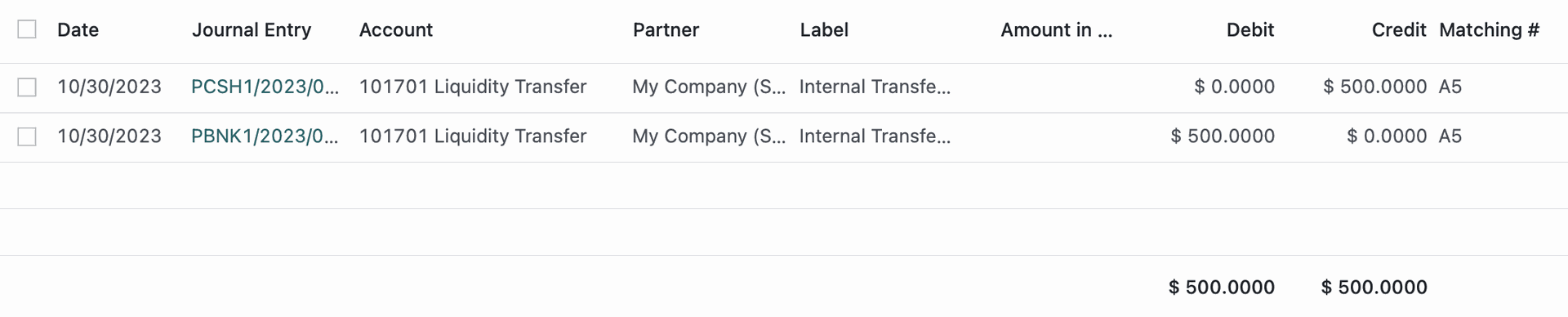Sort by the Debit column header
The height and width of the screenshot is (317, 1568).
coord(1250,30)
